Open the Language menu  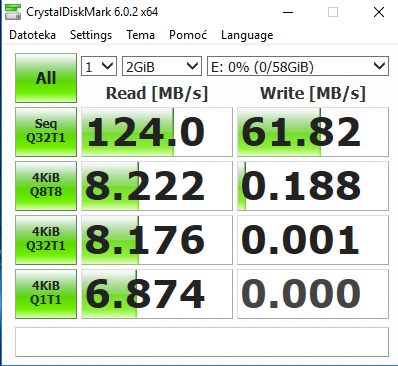(x=247, y=35)
